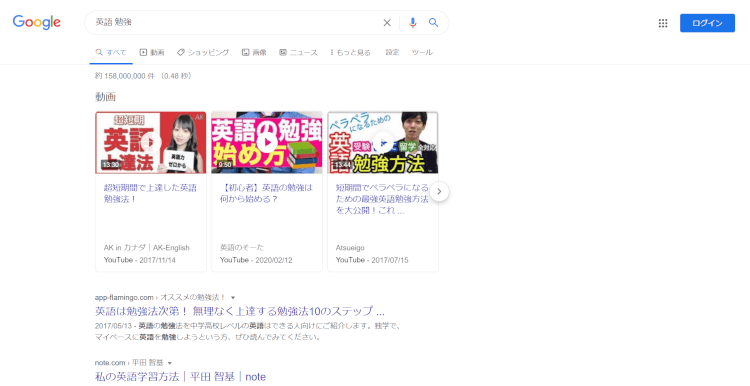Click the YouTube - 2017/07/15 text
The width and height of the screenshot is (750, 386).
pyautogui.click(x=372, y=260)
